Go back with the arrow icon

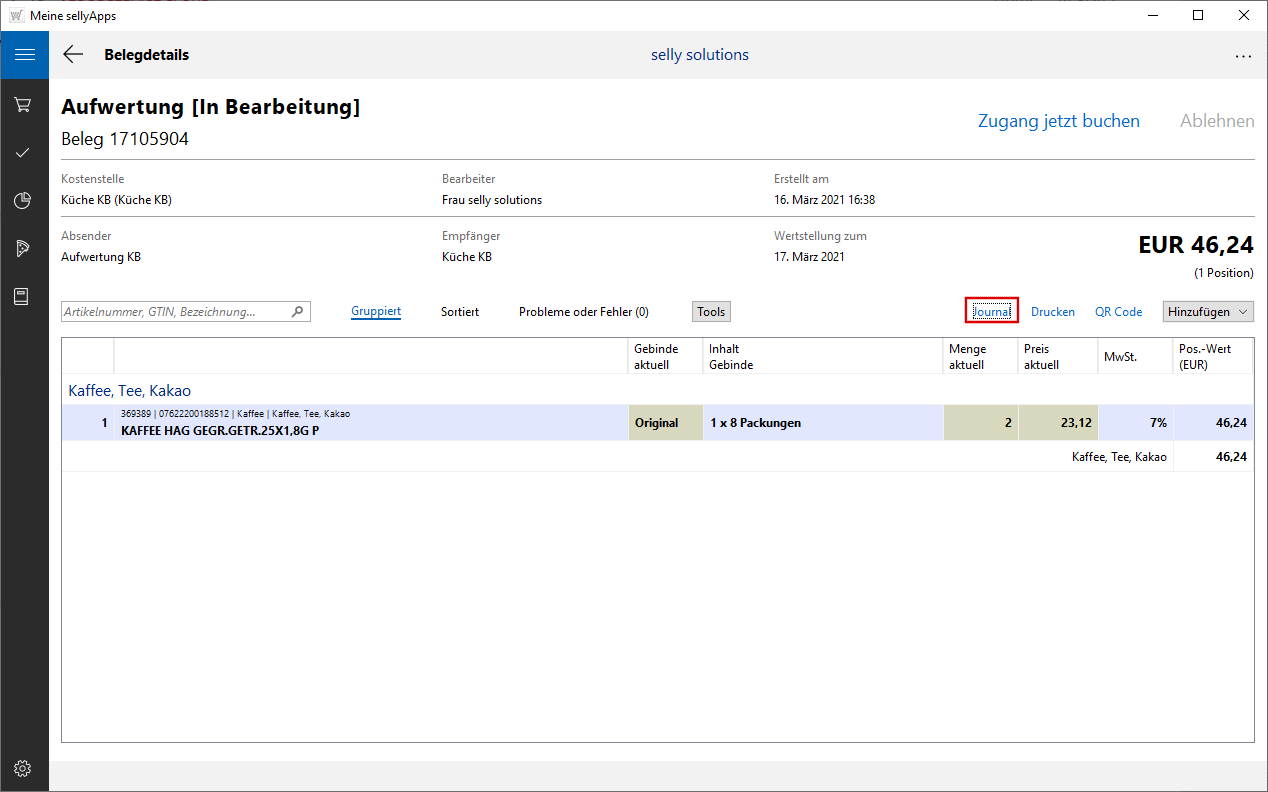click(x=73, y=55)
